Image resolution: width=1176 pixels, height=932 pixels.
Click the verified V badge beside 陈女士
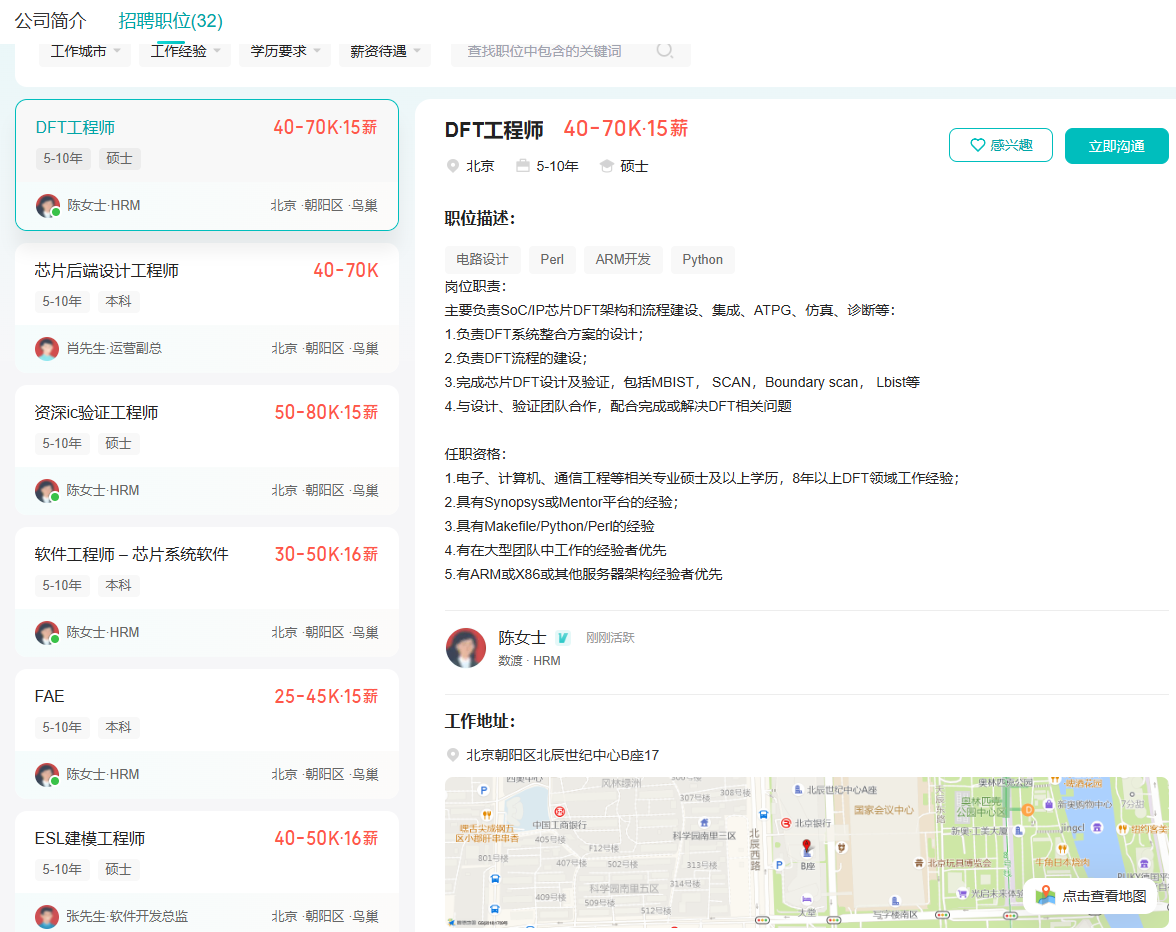pos(562,638)
